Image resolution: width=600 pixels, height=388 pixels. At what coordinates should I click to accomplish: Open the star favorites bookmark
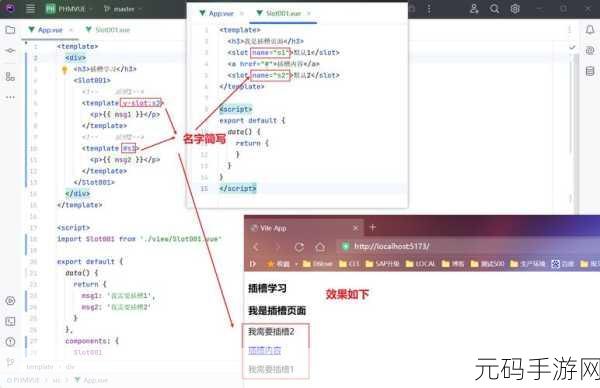(279, 264)
